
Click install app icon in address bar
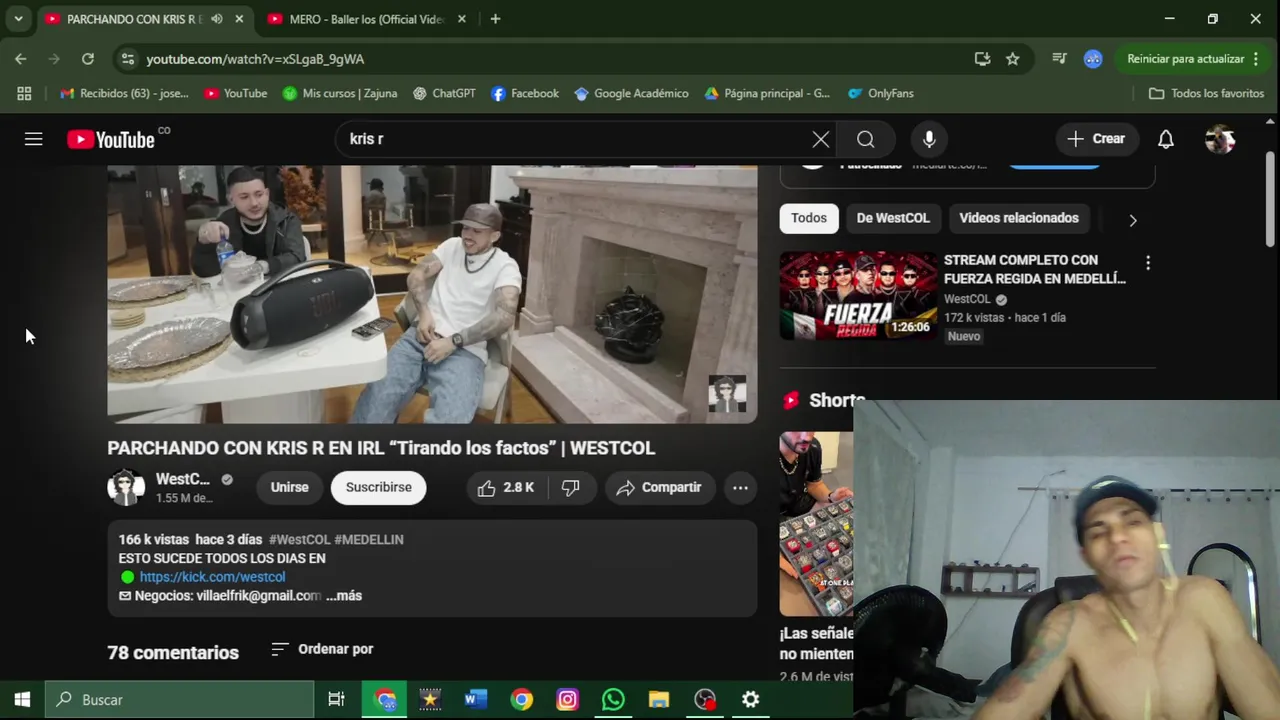pyautogui.click(x=983, y=59)
